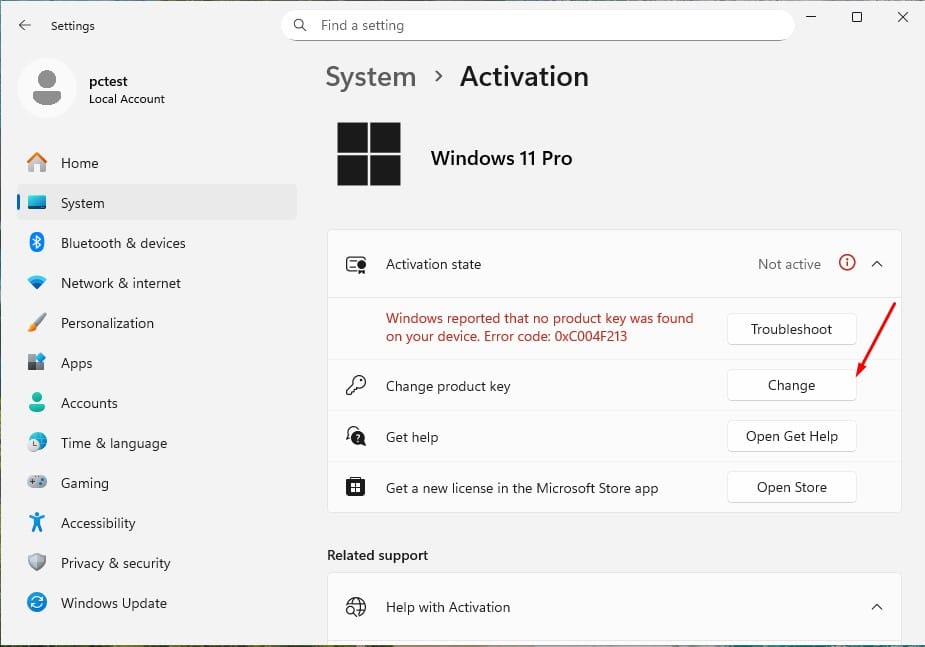Click the Open Get Help button

[791, 437]
